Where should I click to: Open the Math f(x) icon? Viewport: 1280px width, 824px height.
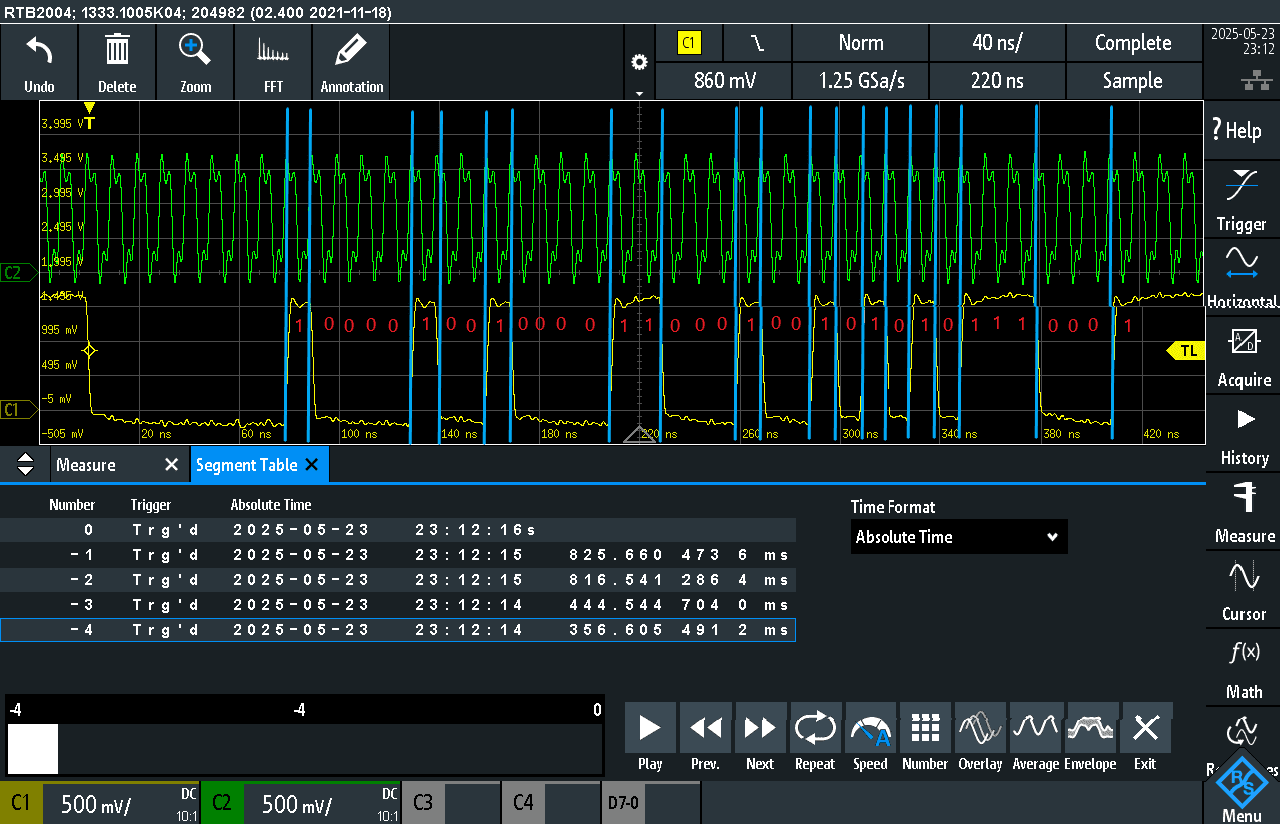pos(1241,666)
